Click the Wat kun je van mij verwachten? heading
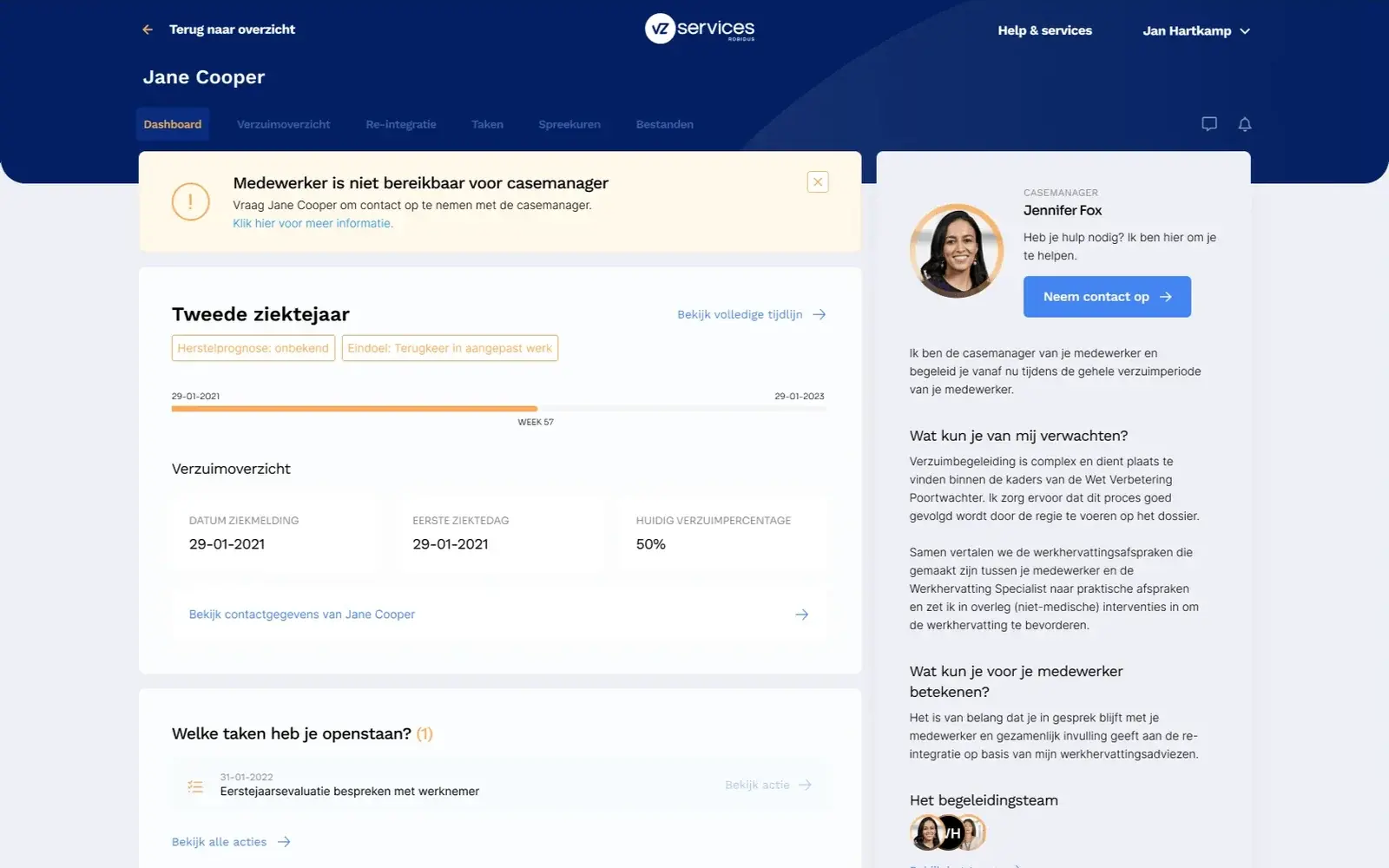 click(x=1018, y=436)
